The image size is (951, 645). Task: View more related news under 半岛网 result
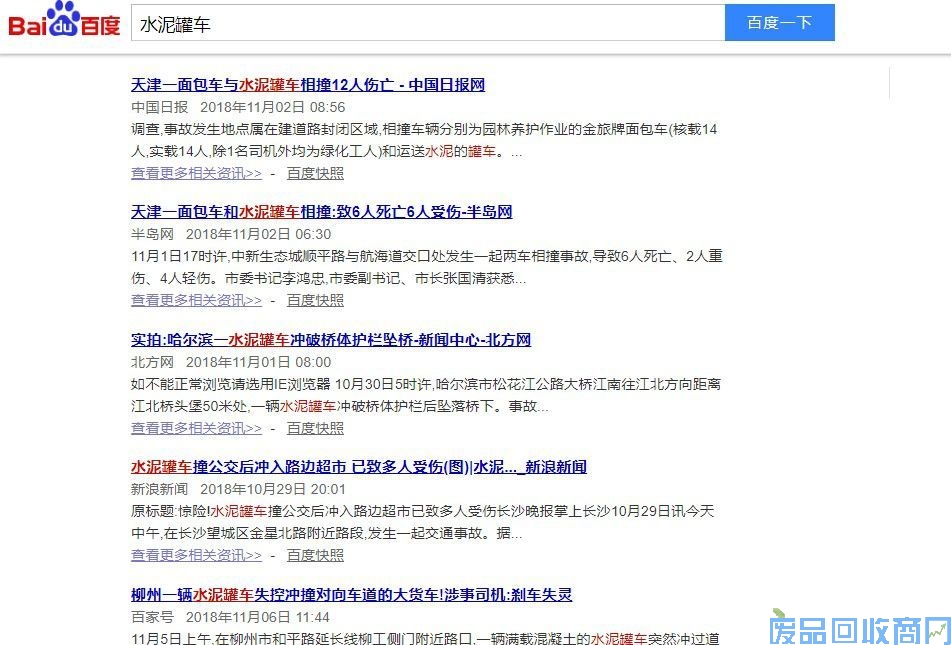[x=196, y=300]
